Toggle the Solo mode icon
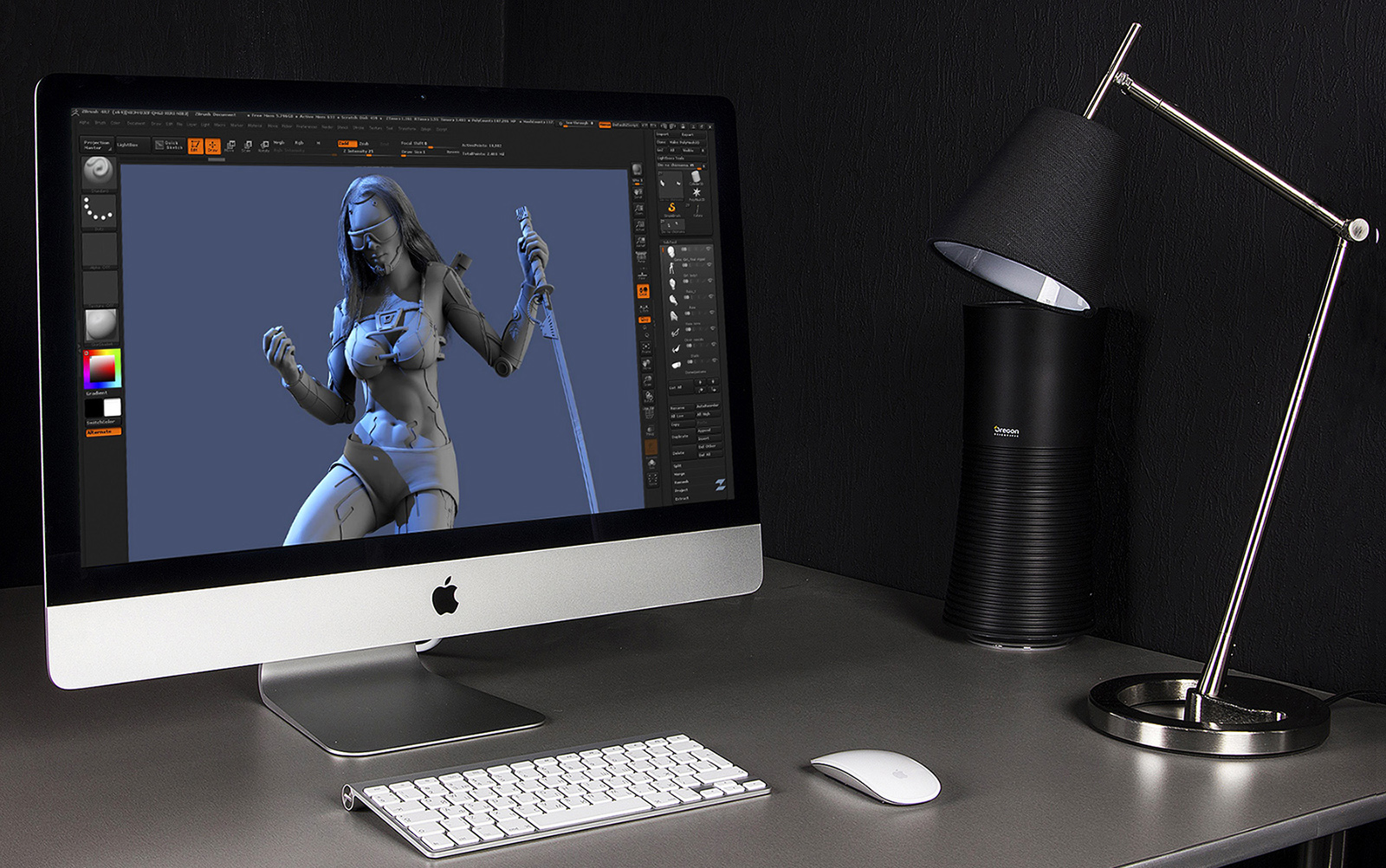 652,464
